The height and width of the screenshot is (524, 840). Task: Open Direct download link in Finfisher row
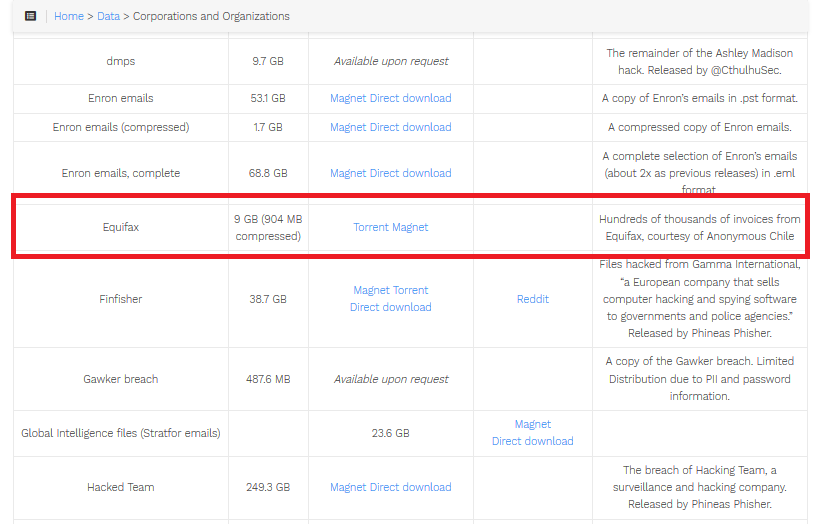click(x=391, y=307)
